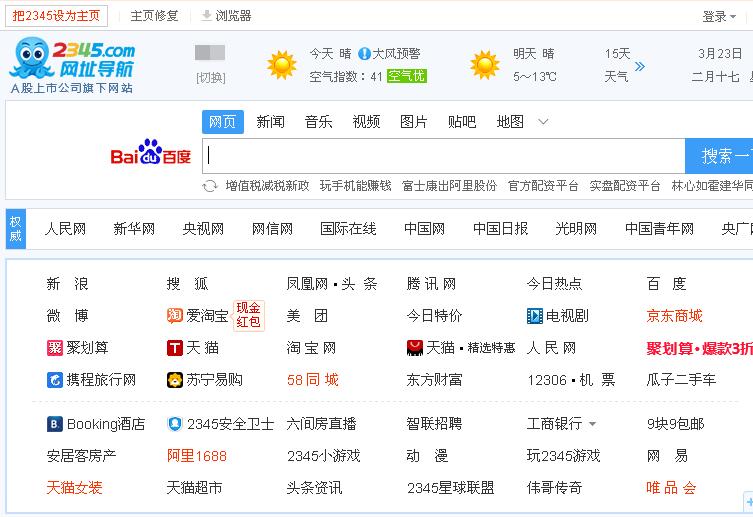
Task: Click the 携程旅行网 blue icon
Action: click(x=55, y=380)
